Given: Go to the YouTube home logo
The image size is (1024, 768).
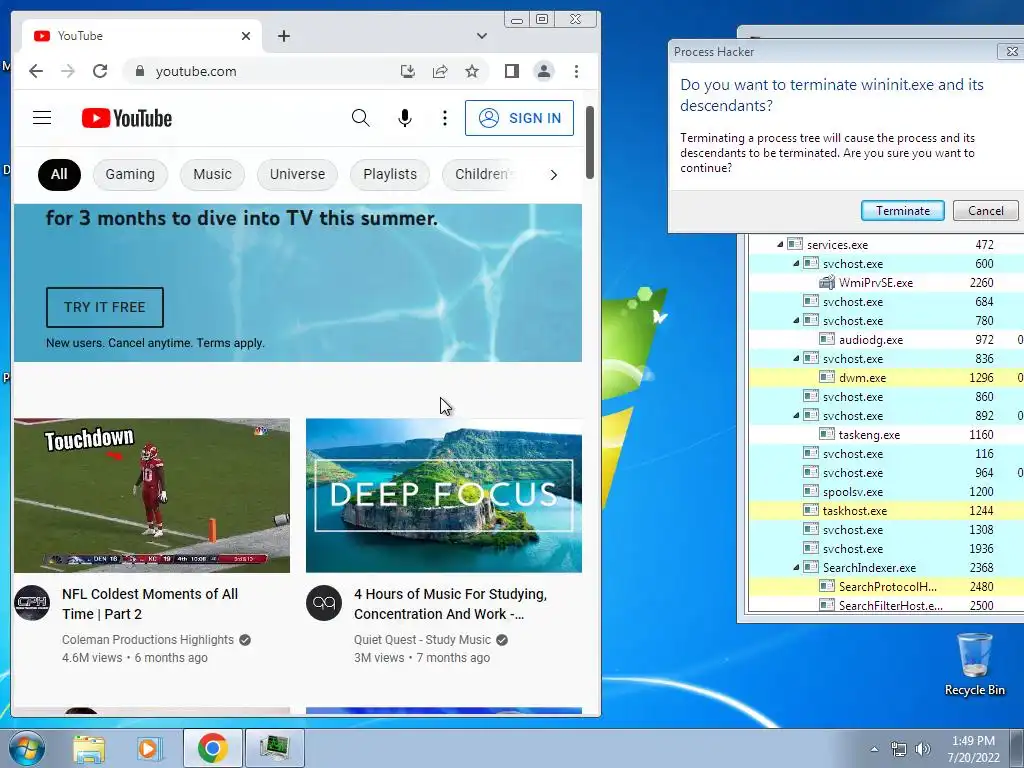Looking at the screenshot, I should [x=127, y=118].
